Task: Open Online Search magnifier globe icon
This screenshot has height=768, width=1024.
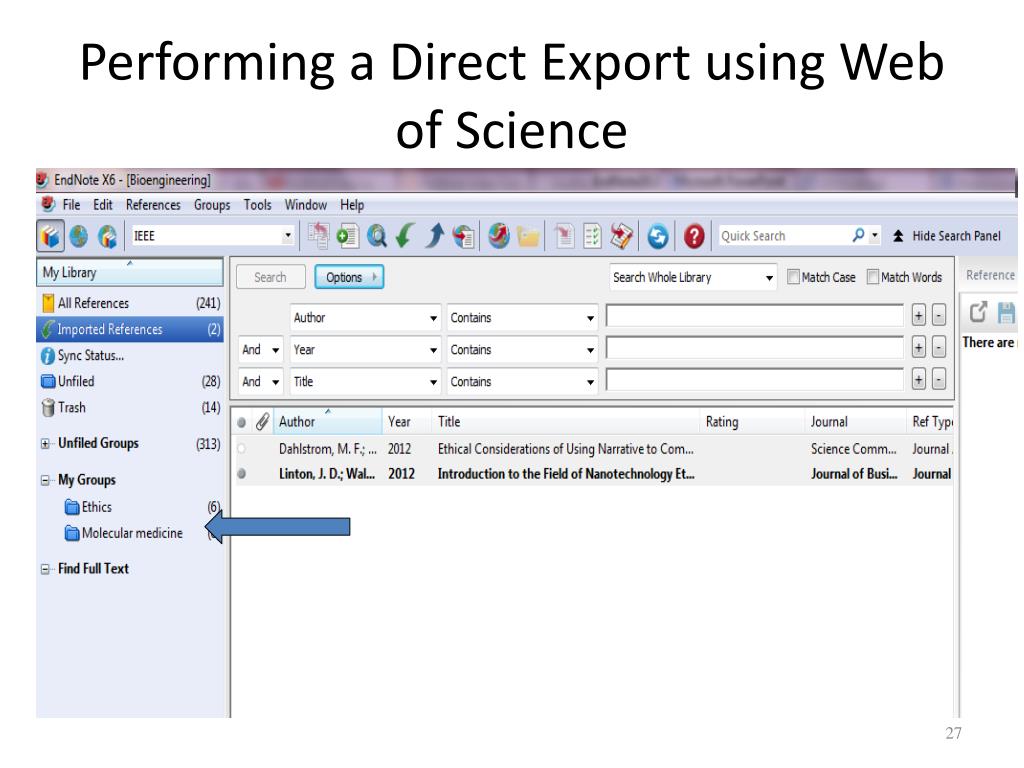Action: 376,236
